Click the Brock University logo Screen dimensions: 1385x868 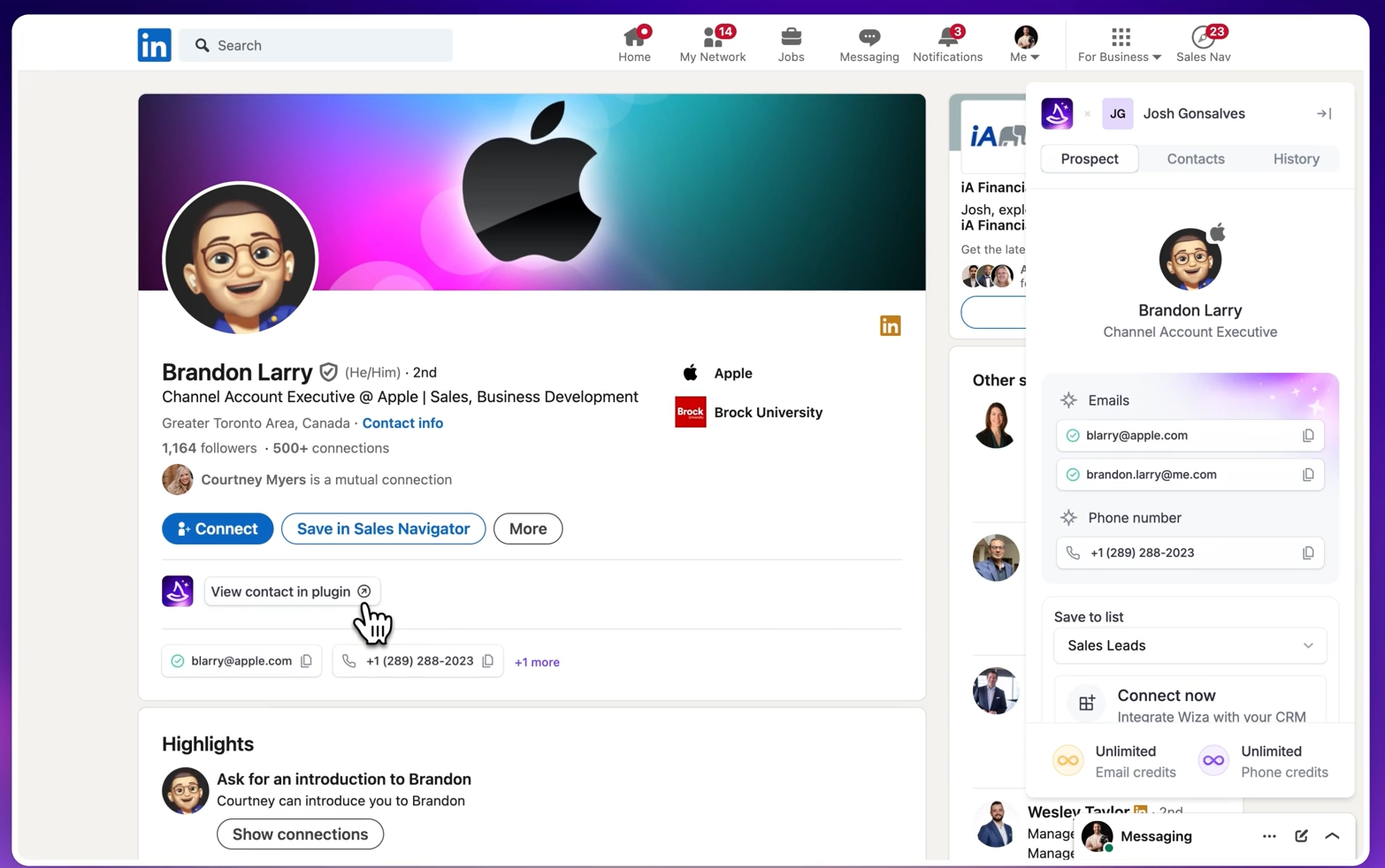click(691, 412)
